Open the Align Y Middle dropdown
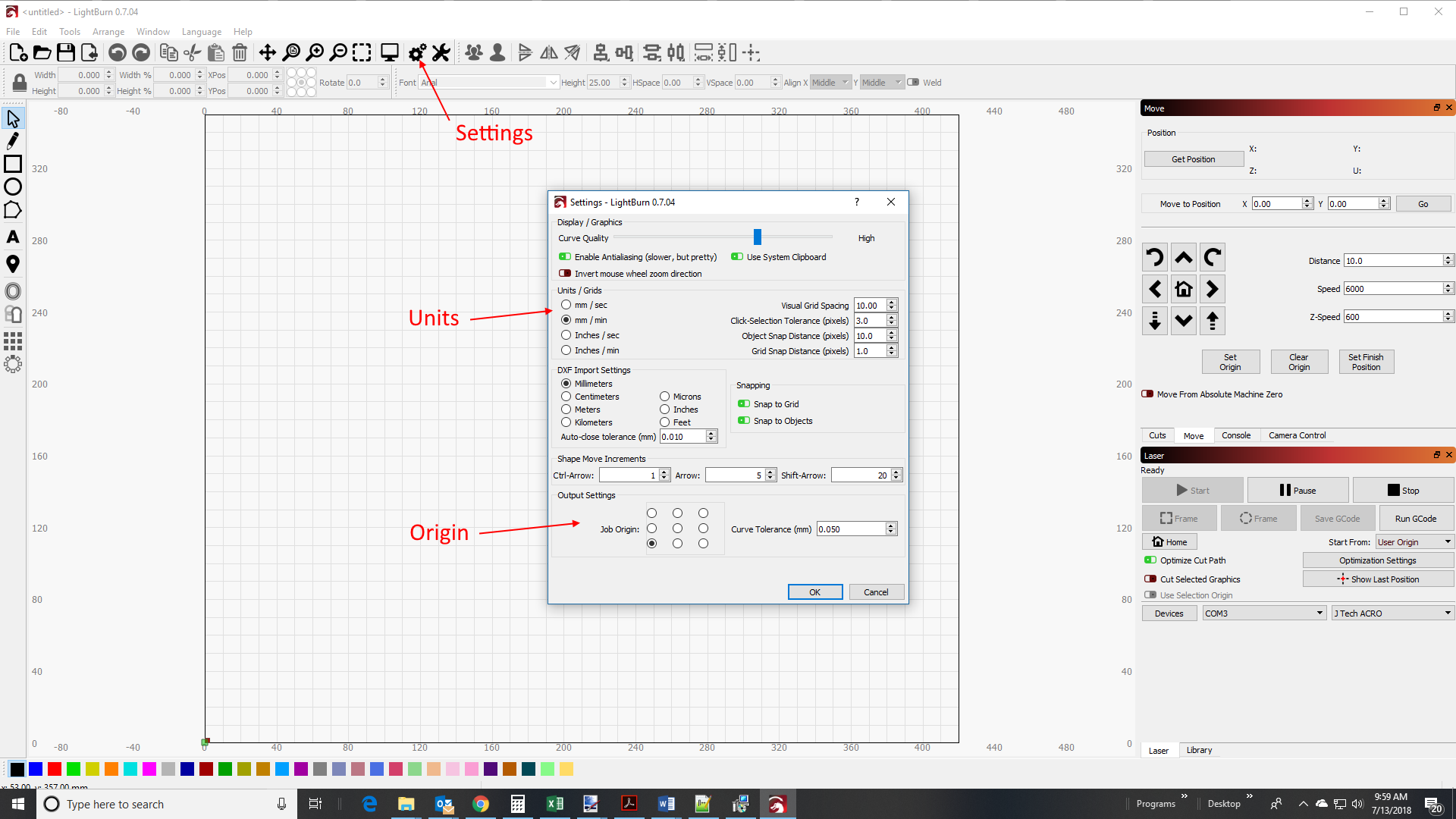1456x819 pixels. (x=882, y=83)
